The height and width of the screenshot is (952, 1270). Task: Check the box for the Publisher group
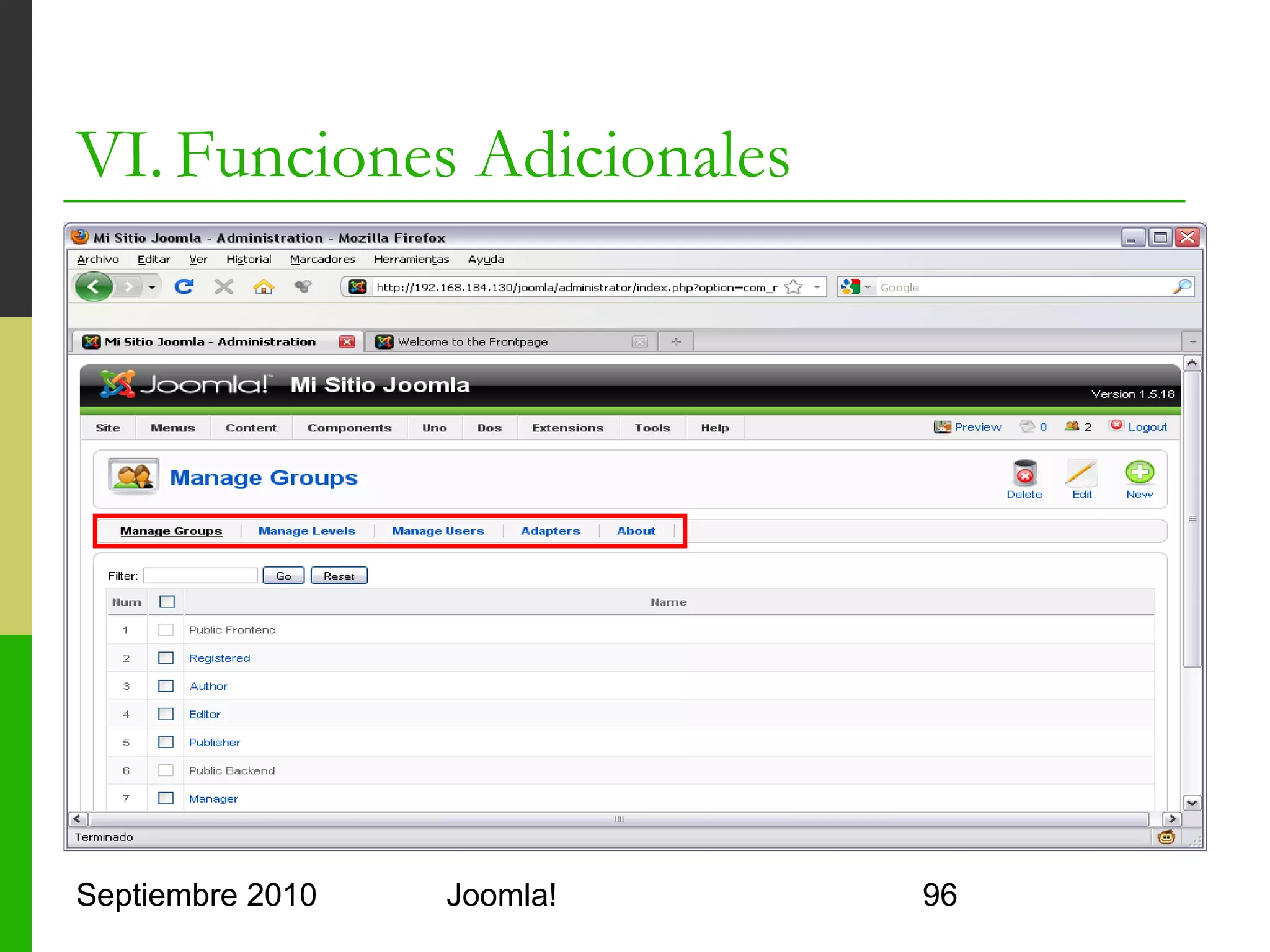coord(166,742)
